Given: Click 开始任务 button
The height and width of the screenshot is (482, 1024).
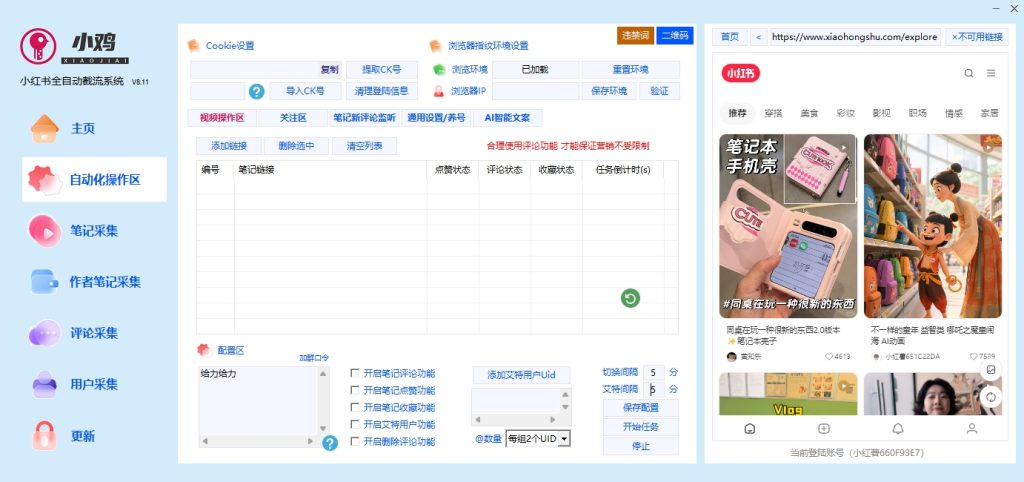Looking at the screenshot, I should [641, 426].
